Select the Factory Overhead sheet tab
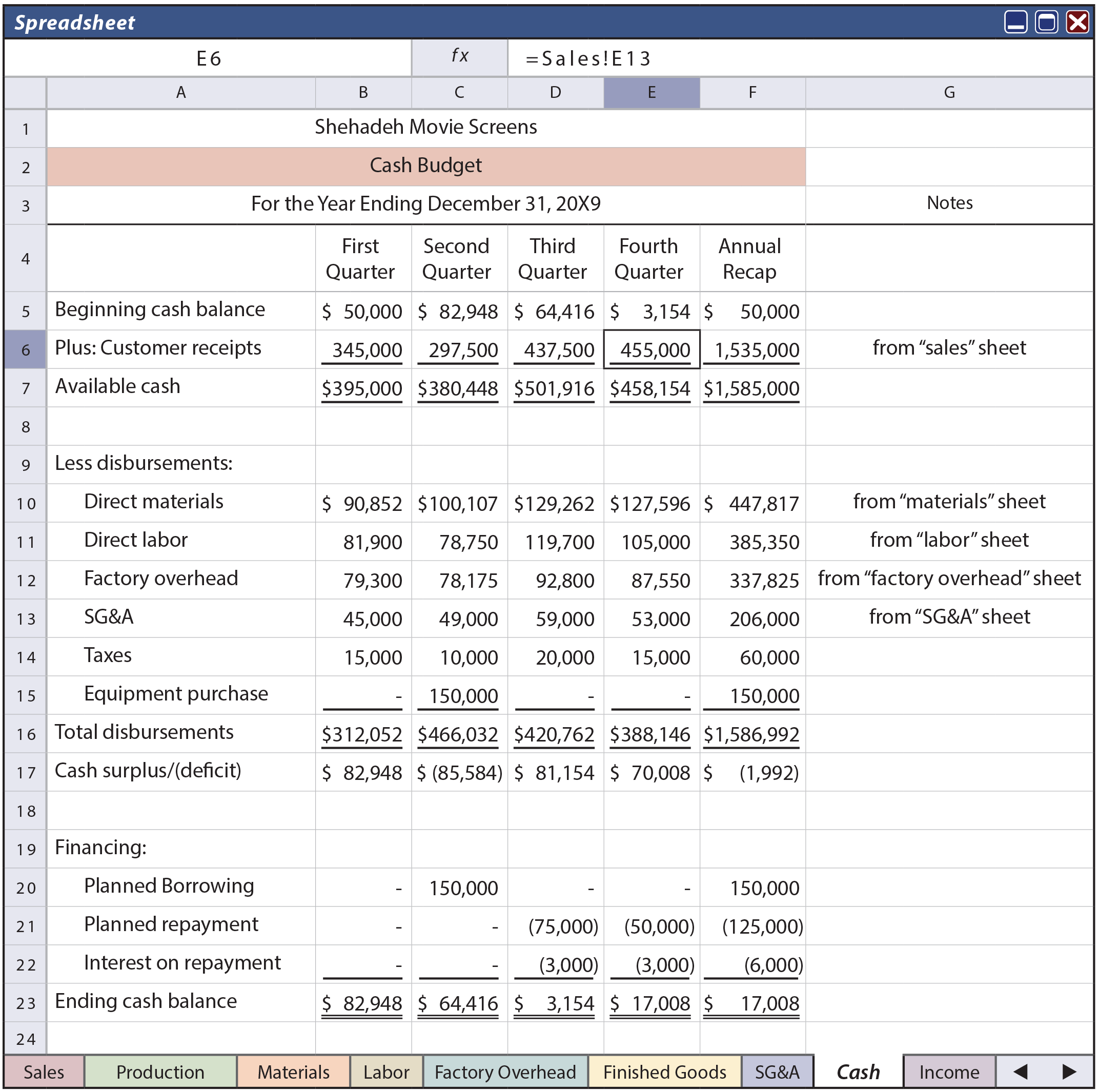The width and height of the screenshot is (1099, 1092). pos(505,1072)
